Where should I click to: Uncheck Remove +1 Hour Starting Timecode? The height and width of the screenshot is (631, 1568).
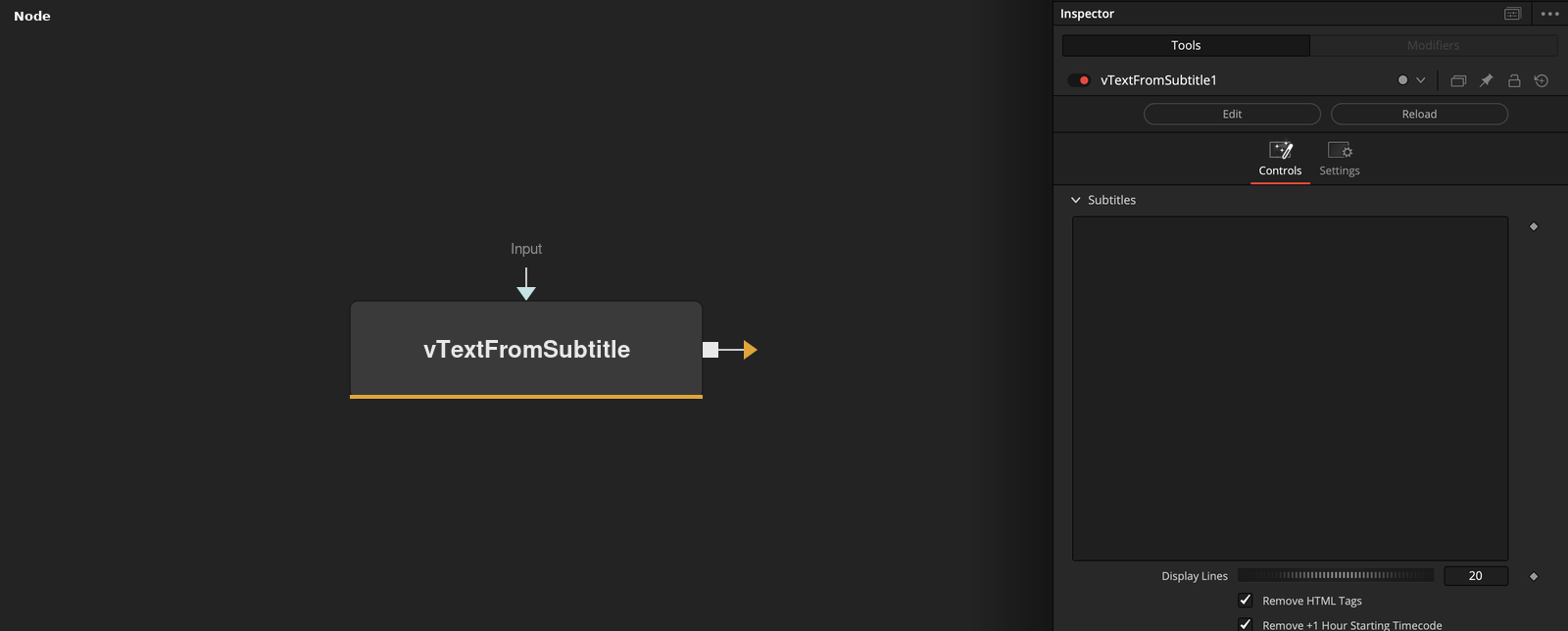pyautogui.click(x=1246, y=624)
